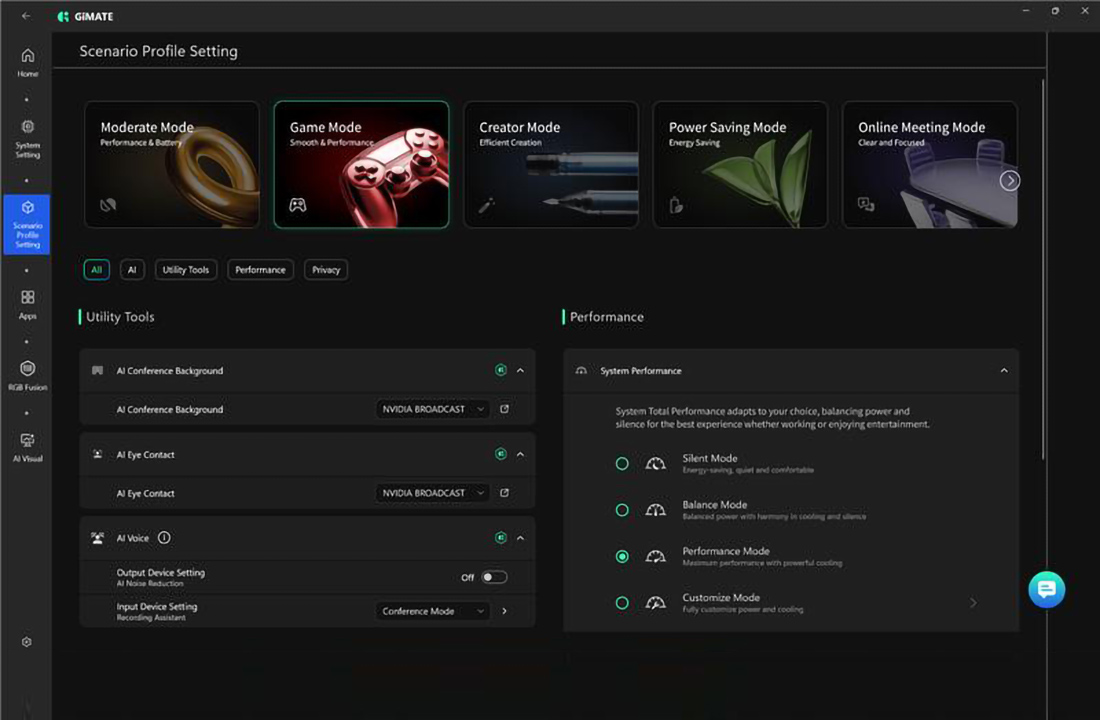Toggle the Output Device Setting switch
The height and width of the screenshot is (720, 1100).
494,577
